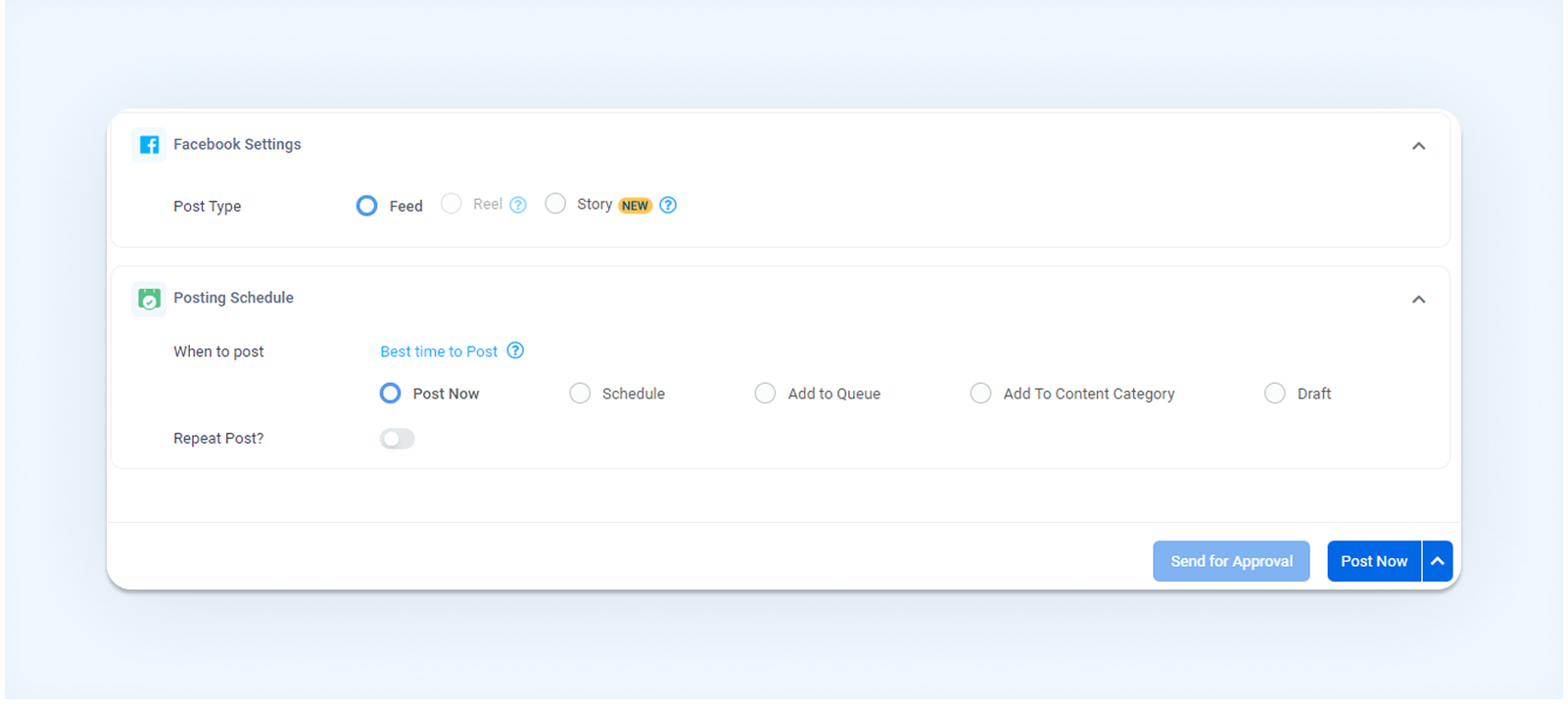Select the Draft option

1274,393
